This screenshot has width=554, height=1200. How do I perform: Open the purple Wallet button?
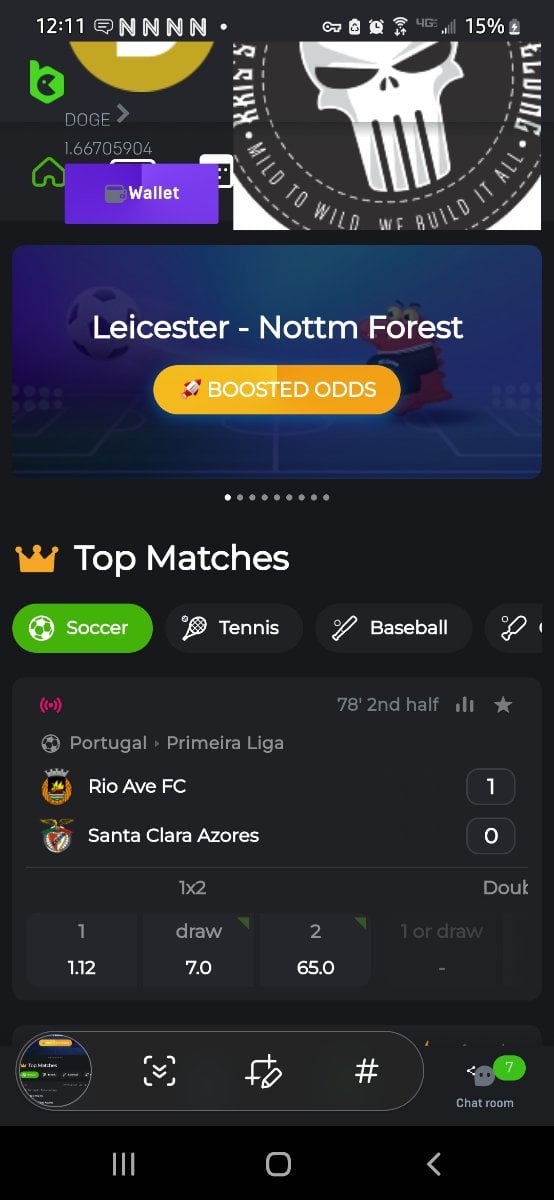(142, 193)
